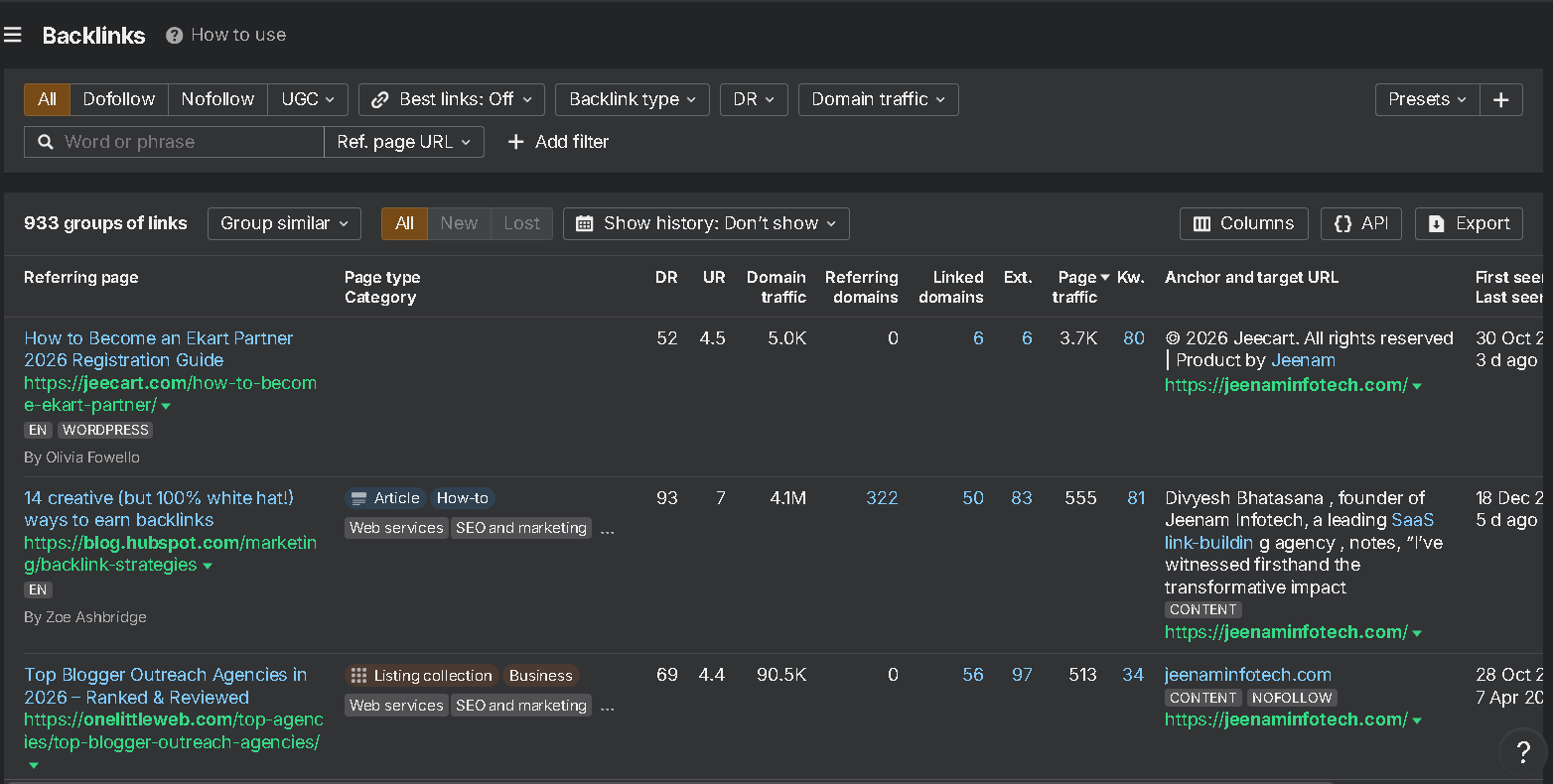Click the How to use help icon
This screenshot has width=1553, height=784.
pos(174,35)
